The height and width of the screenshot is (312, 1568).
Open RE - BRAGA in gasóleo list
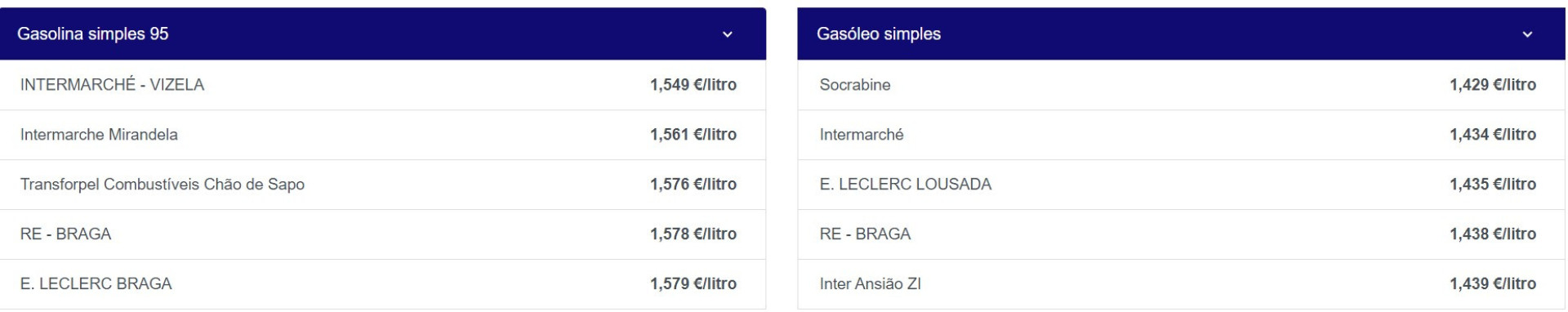coord(1182,234)
